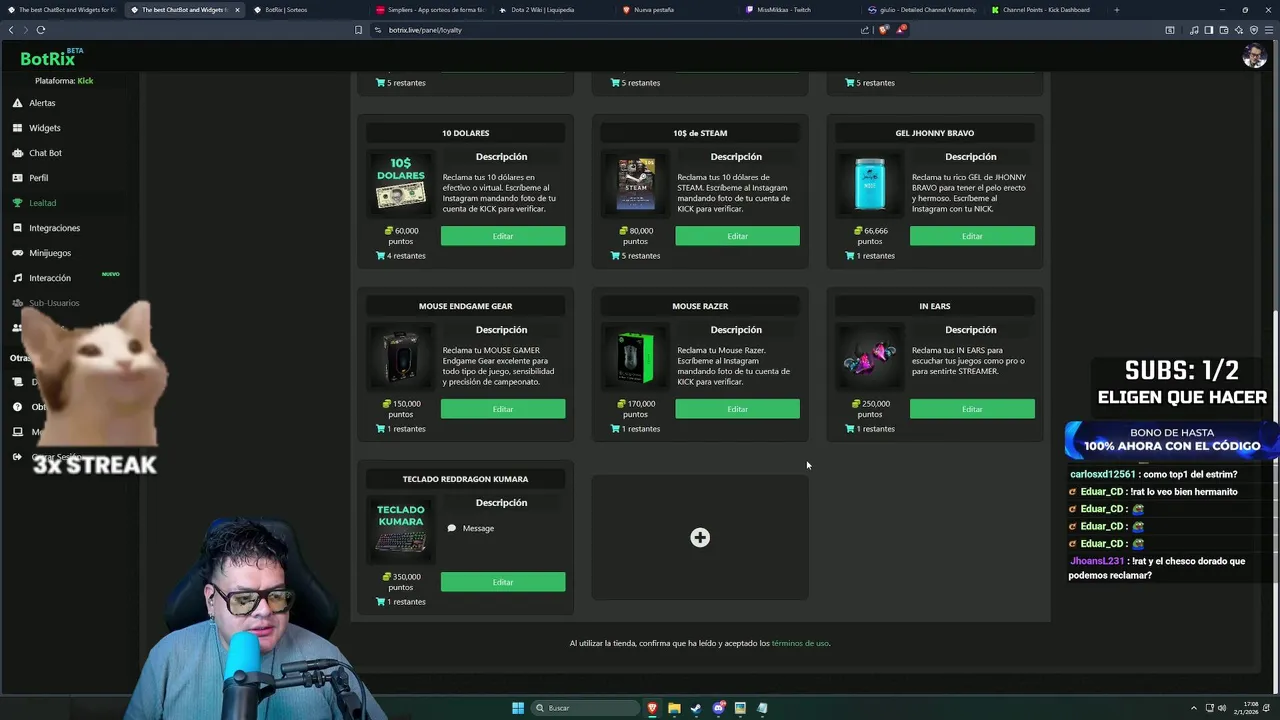Click the taskbar Buscar search box
1280x720 pixels.
(x=586, y=708)
